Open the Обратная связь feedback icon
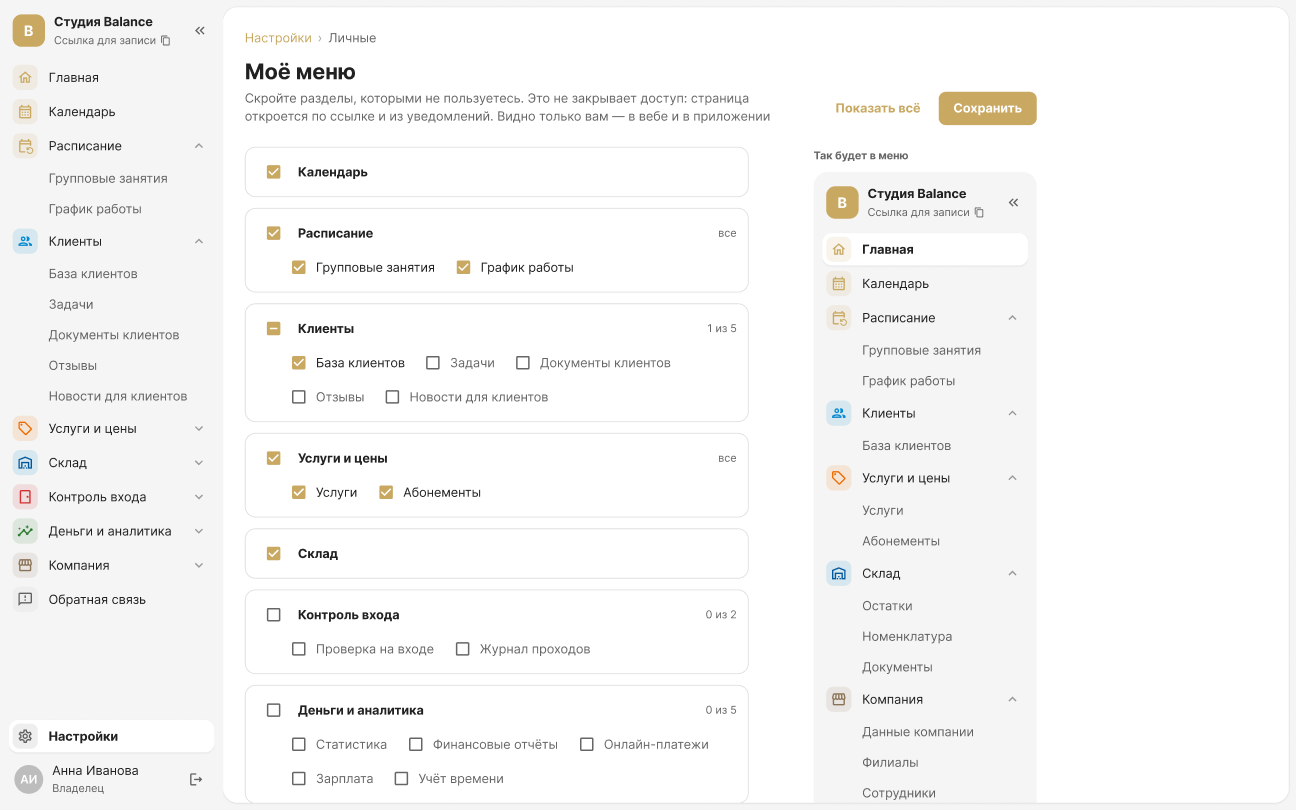This screenshot has width=1296, height=810. (26, 600)
